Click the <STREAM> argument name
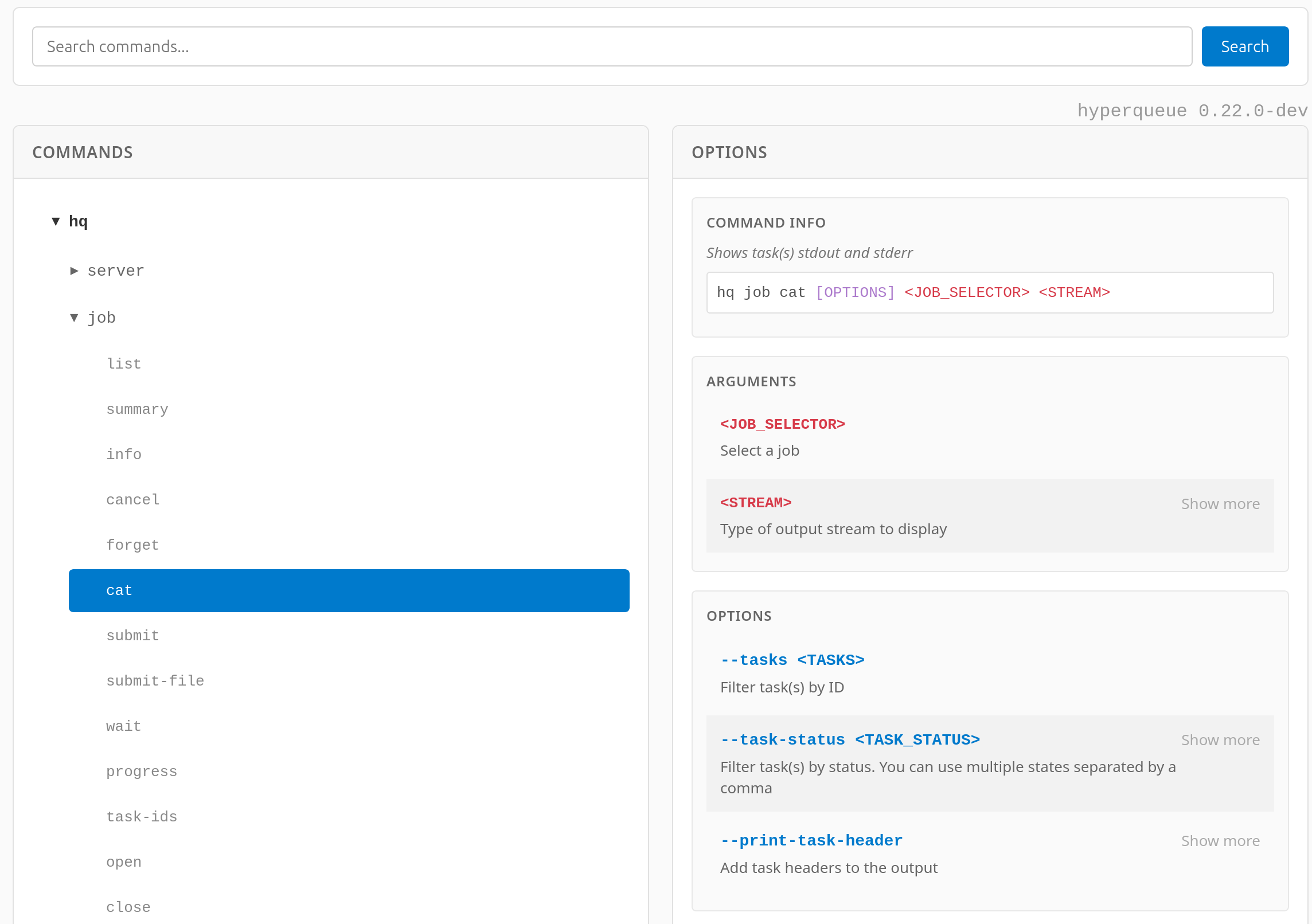1312x924 pixels. pos(756,503)
